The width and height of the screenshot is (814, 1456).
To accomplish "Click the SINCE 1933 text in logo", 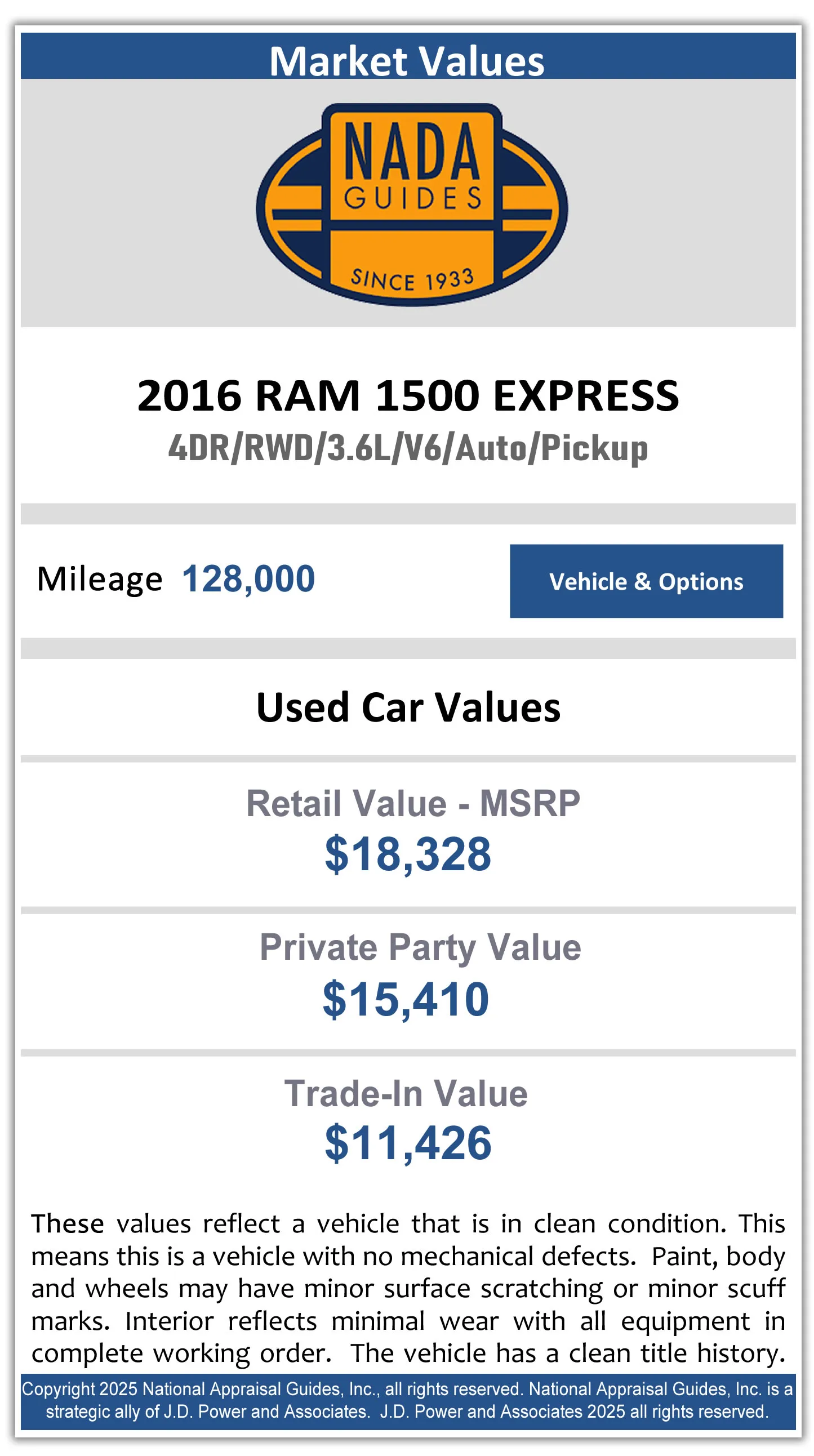I will coord(412,279).
